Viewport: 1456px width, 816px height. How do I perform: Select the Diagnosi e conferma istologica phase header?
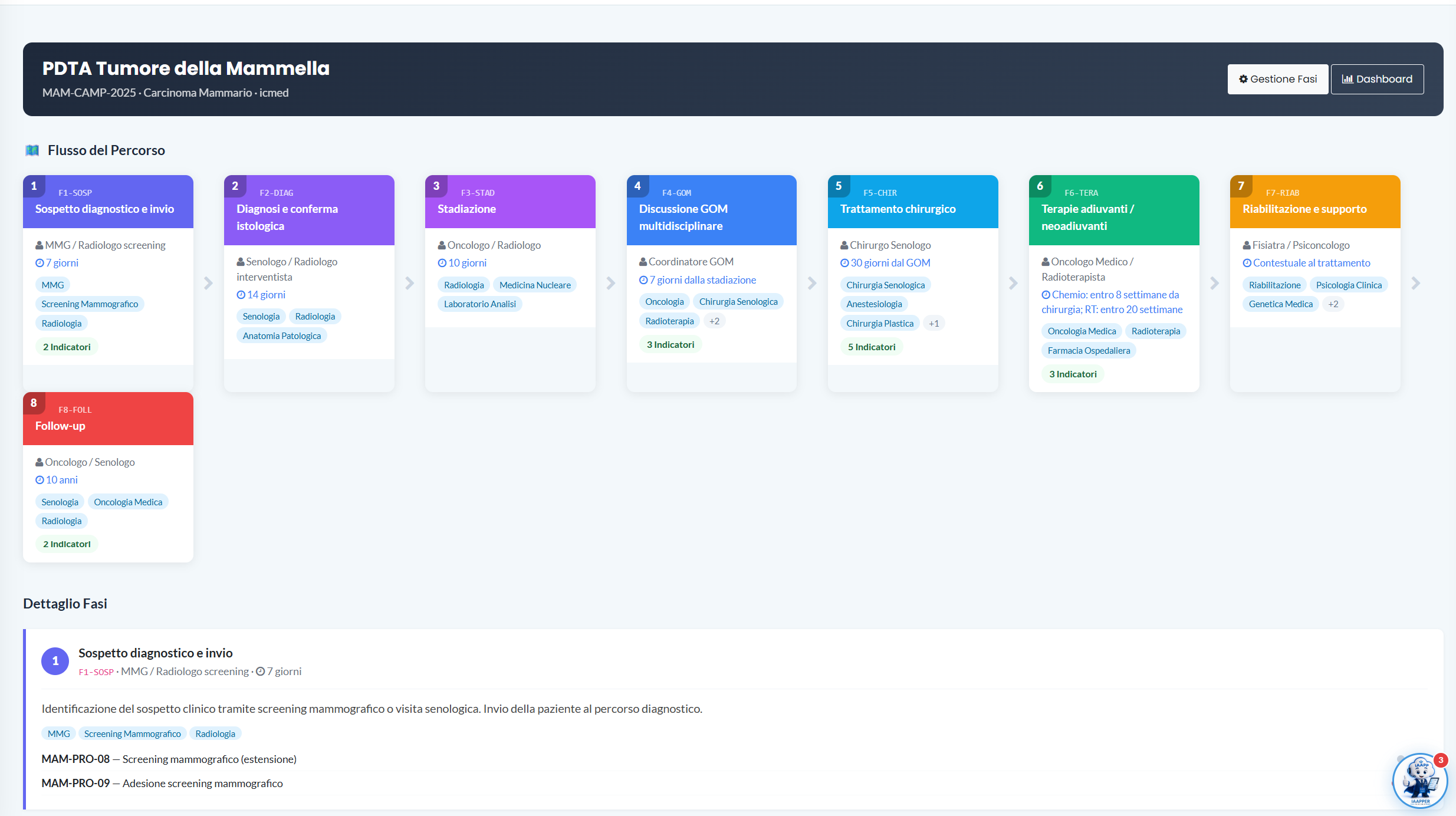[309, 210]
